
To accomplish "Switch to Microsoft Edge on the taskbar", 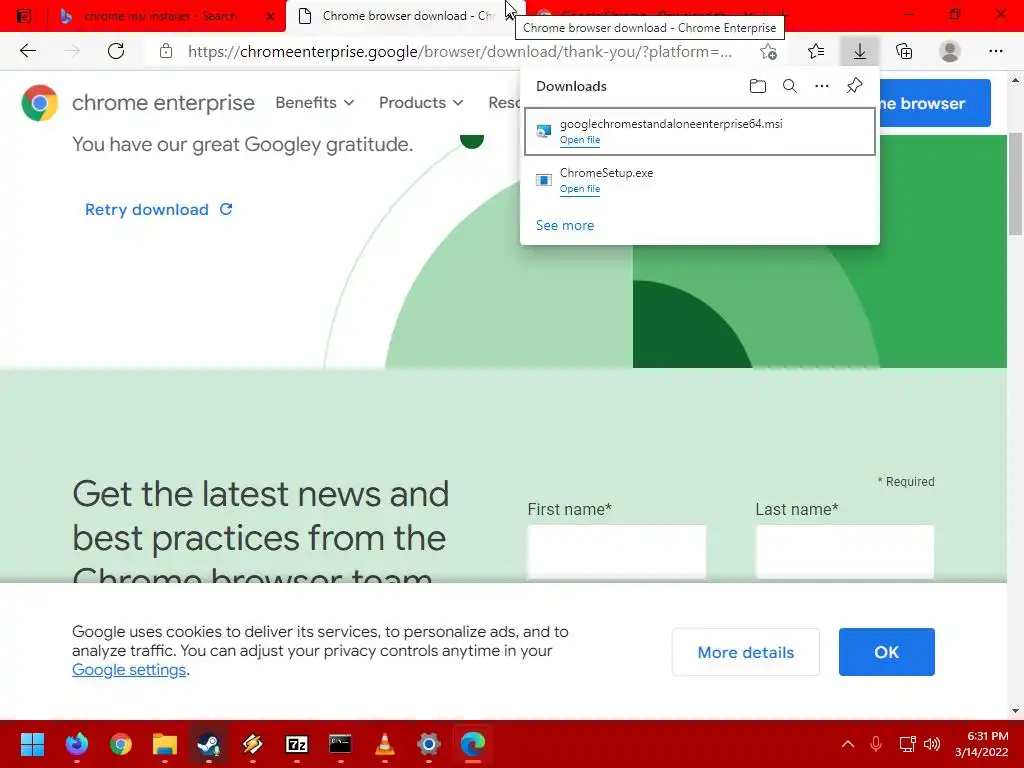I will [473, 744].
